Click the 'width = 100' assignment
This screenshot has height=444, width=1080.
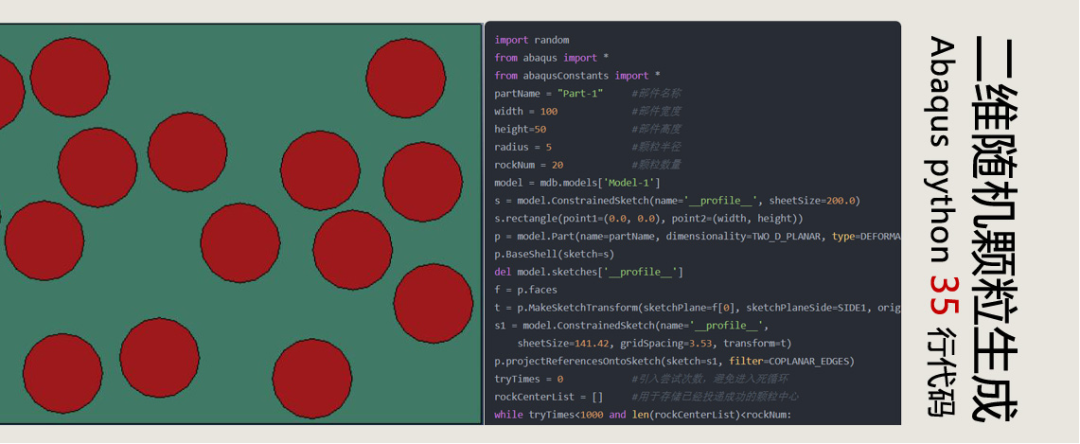tap(526, 112)
